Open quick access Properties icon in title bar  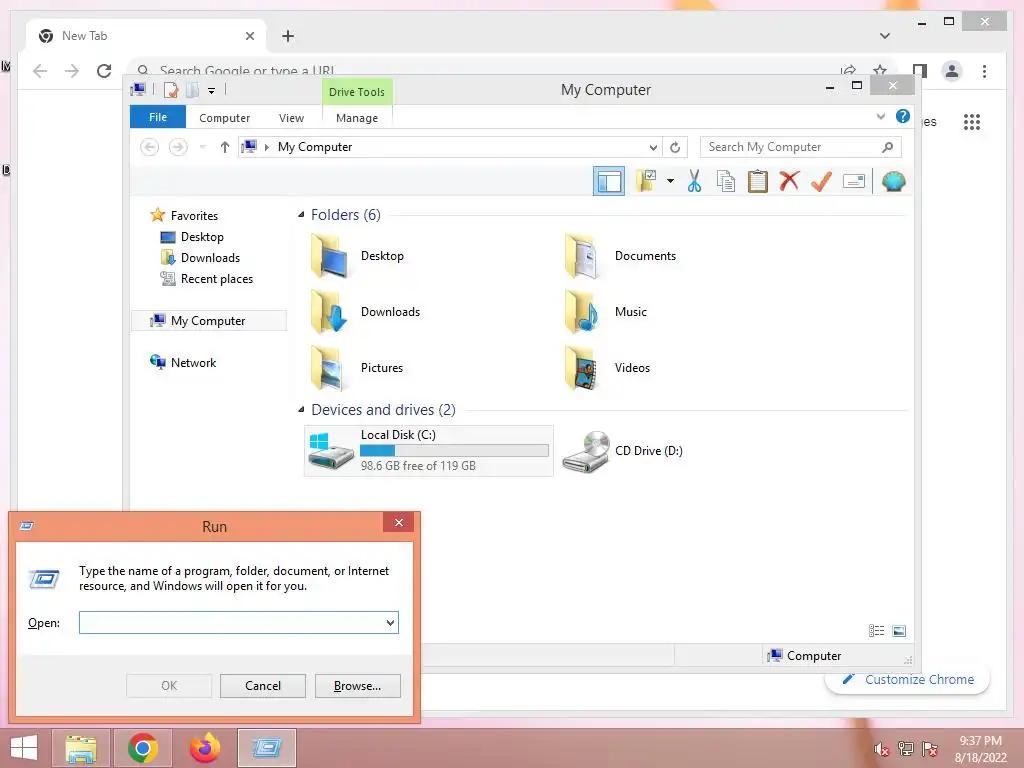(170, 90)
